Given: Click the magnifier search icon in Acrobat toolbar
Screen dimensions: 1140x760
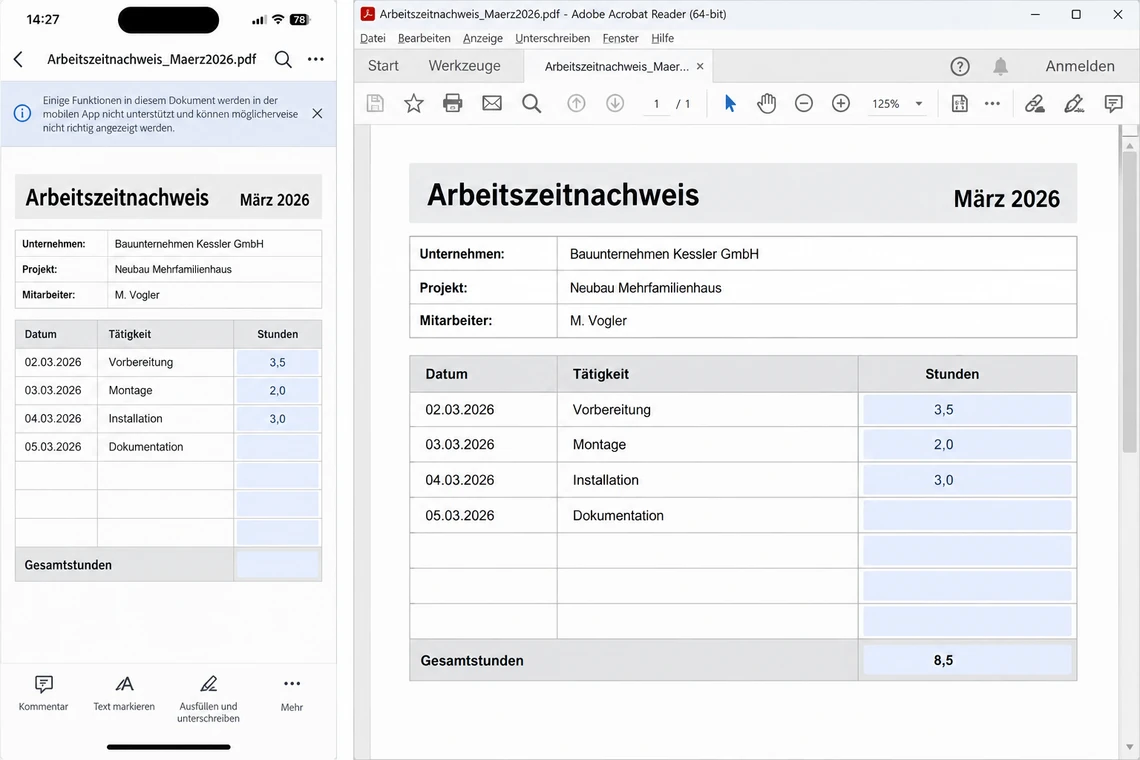Looking at the screenshot, I should click(531, 103).
